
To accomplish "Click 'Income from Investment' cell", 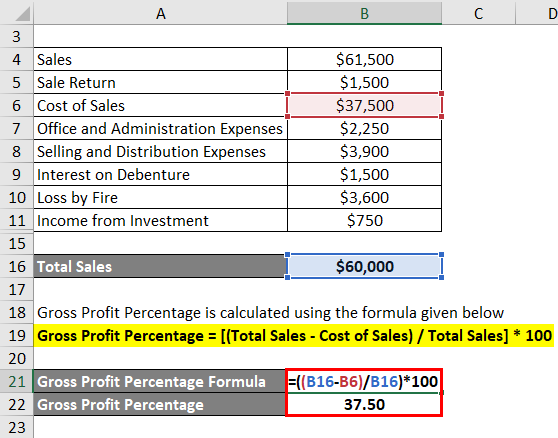I will [160, 221].
